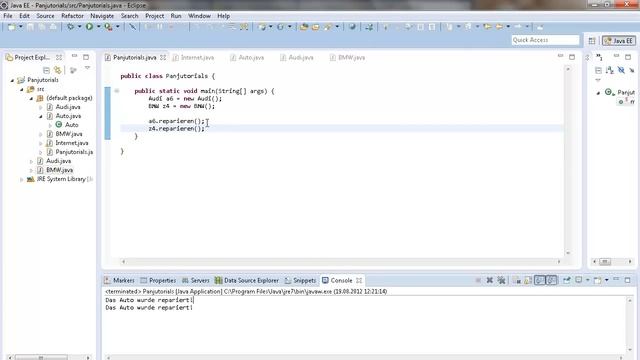640x360 pixels.
Task: Click the Outline panel horizontal scrollbar thumb
Action: pos(605,262)
